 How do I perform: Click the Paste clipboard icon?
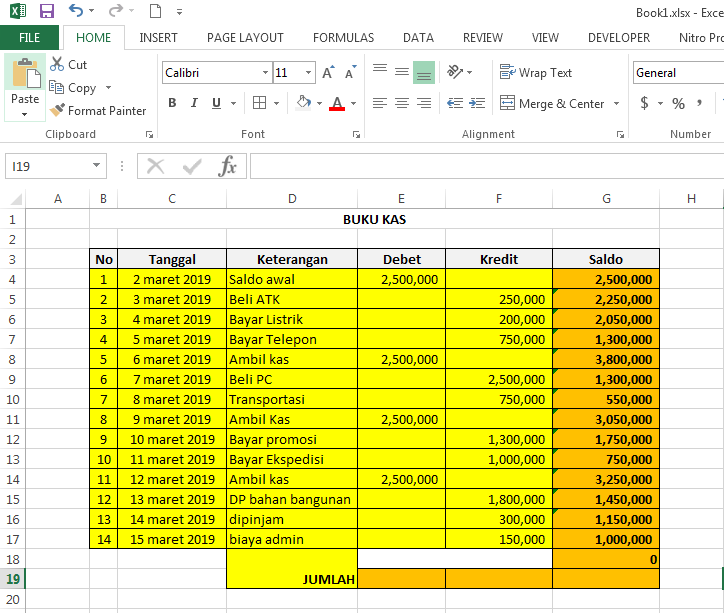point(25,73)
